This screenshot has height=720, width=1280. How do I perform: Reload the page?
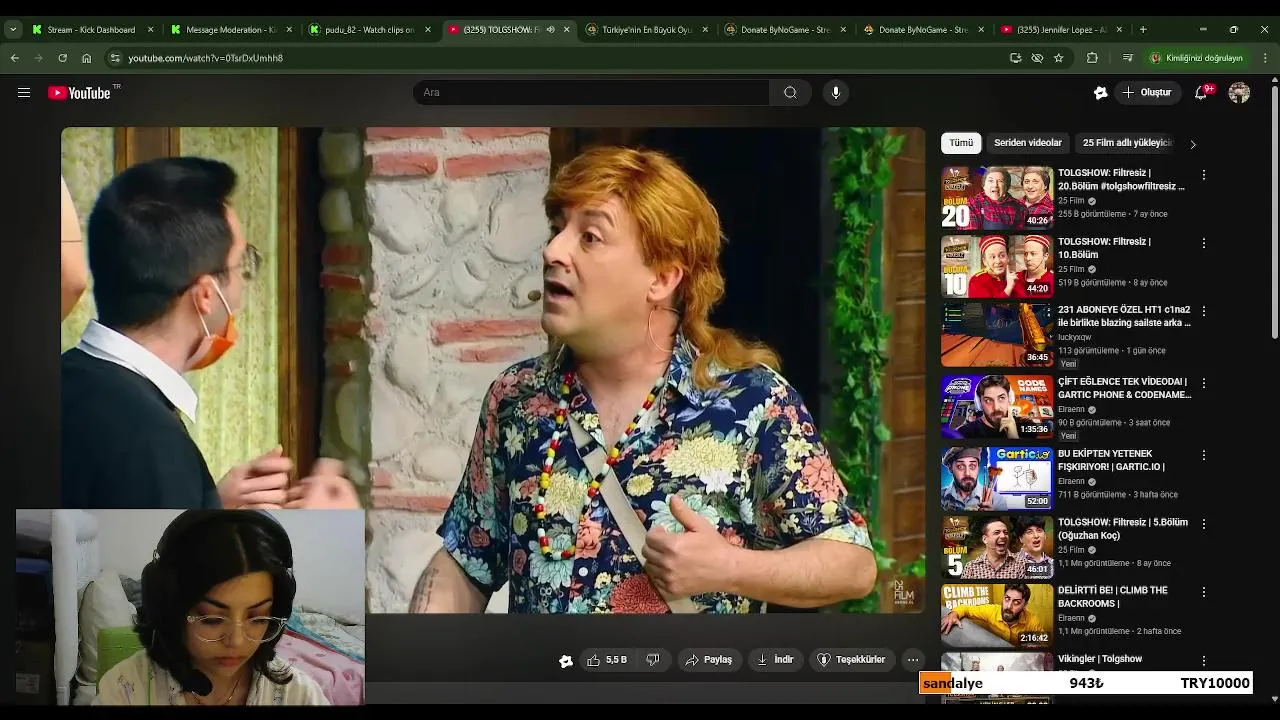[x=62, y=58]
